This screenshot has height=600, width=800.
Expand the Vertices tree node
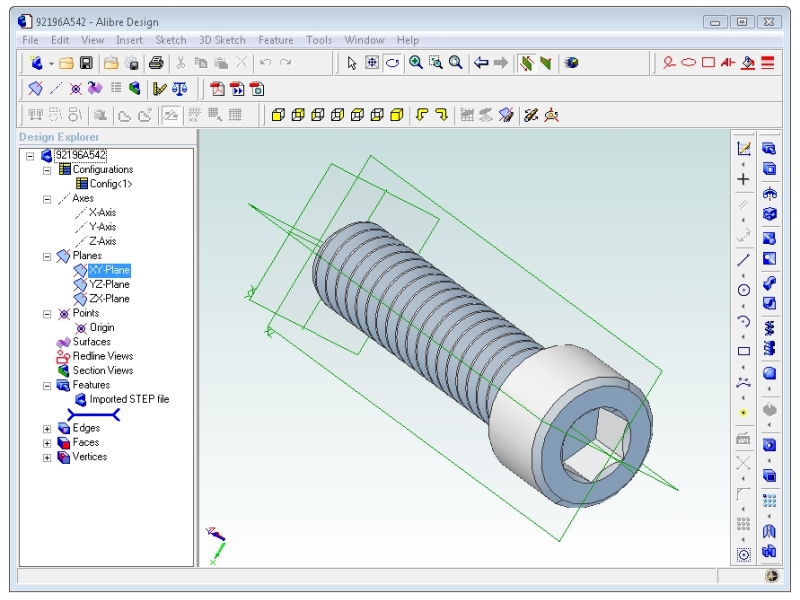coord(47,458)
